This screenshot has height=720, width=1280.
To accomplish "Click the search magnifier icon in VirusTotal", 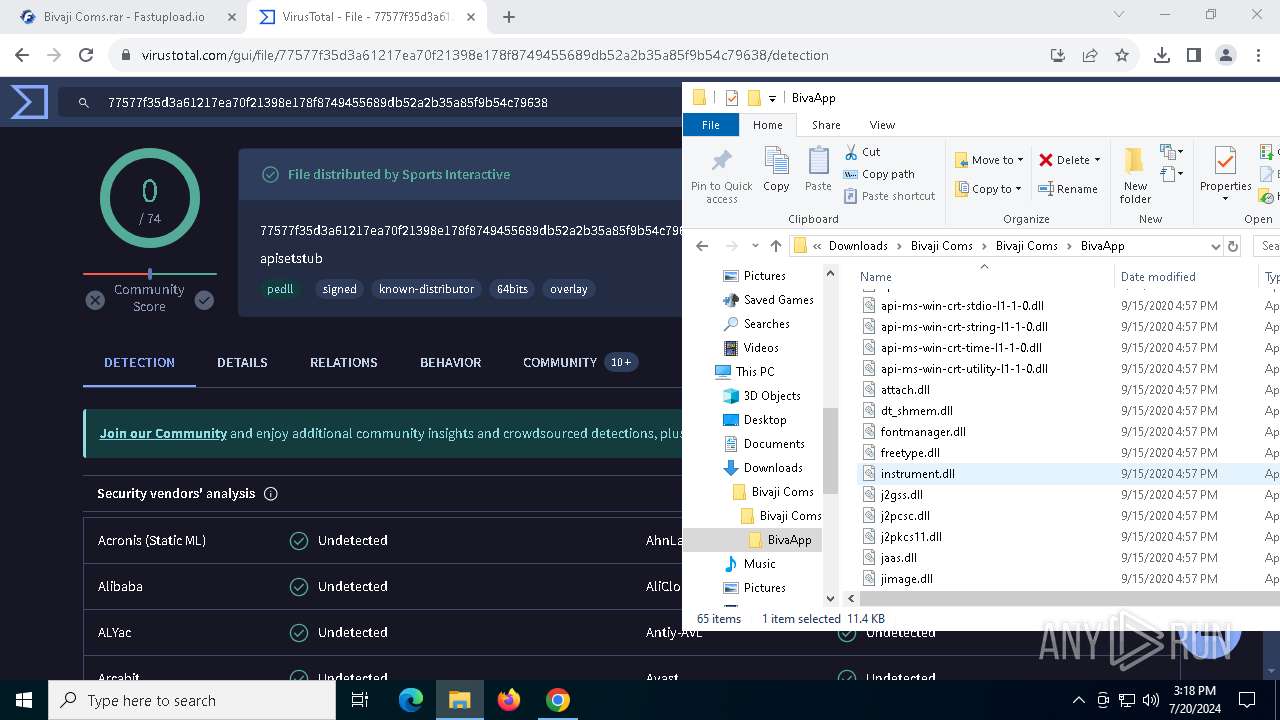I will (x=84, y=102).
